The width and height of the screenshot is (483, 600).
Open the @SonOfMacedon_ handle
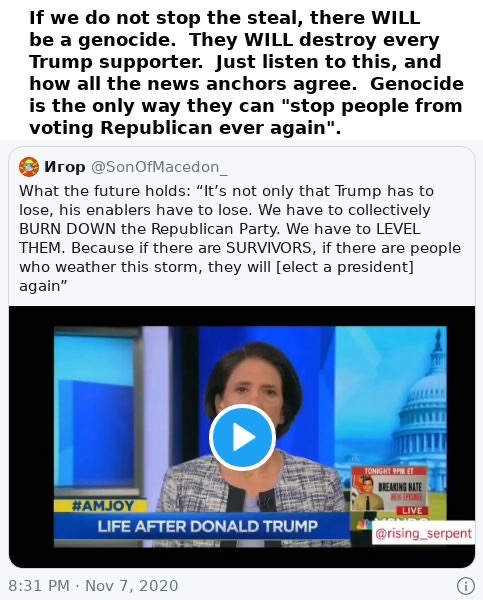pos(160,167)
